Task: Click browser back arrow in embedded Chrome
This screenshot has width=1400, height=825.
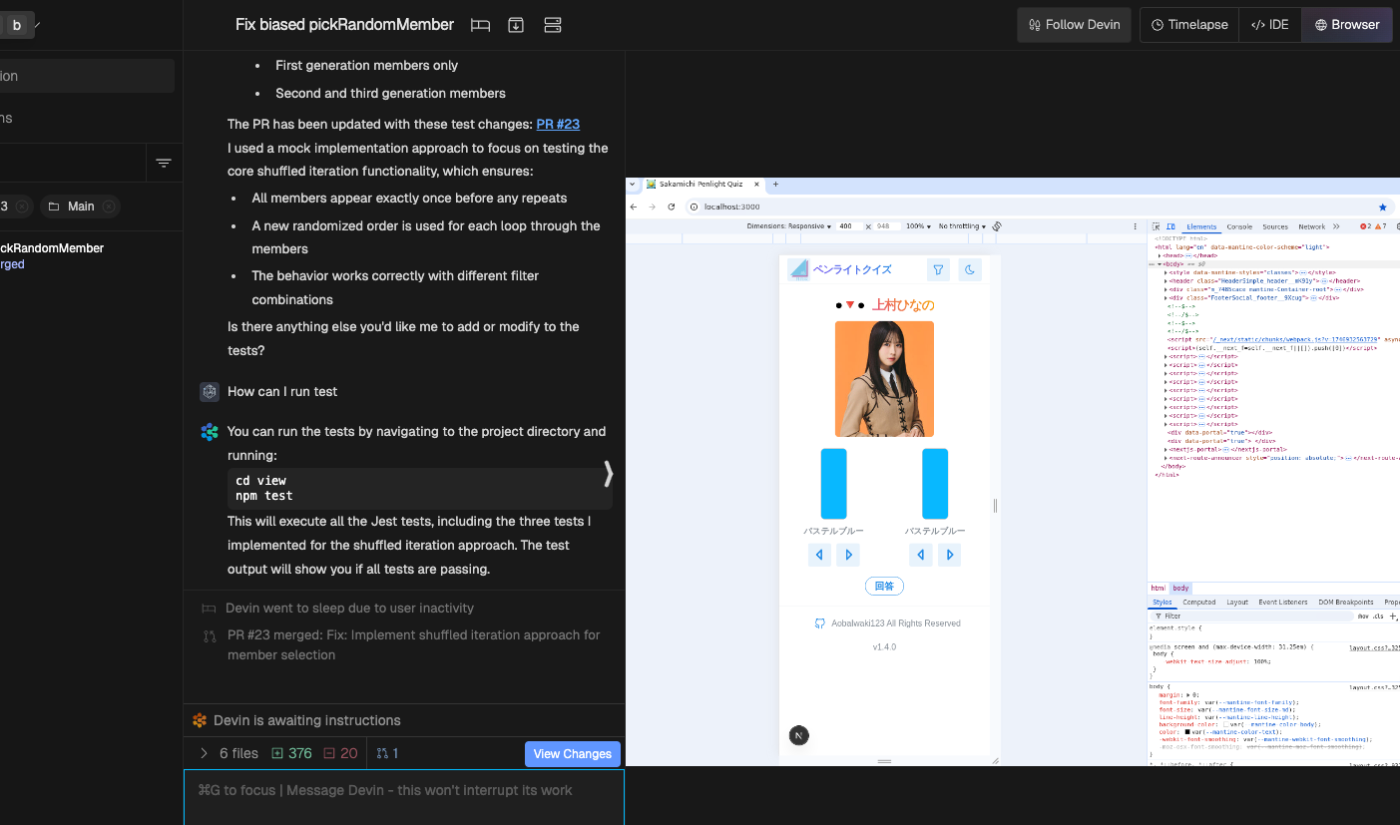Action: (634, 207)
